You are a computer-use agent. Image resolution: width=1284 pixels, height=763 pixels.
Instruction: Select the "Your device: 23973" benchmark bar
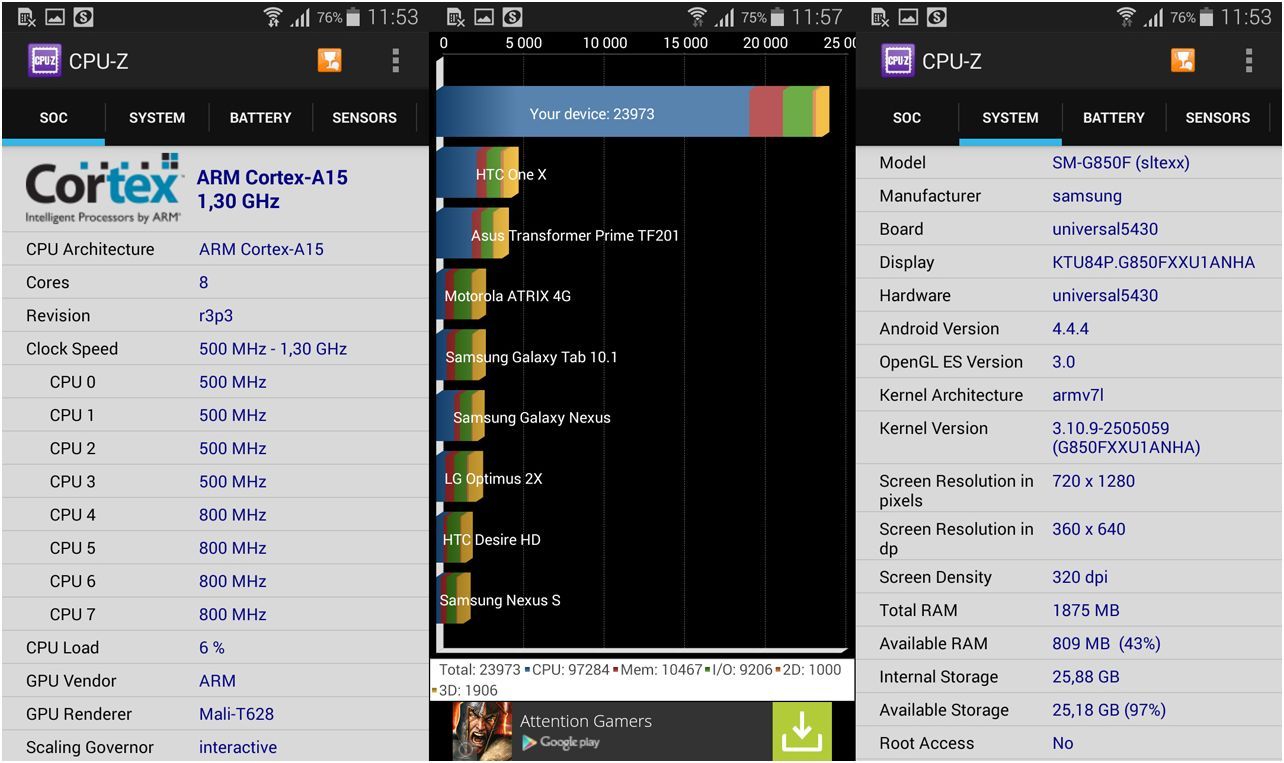pos(592,113)
